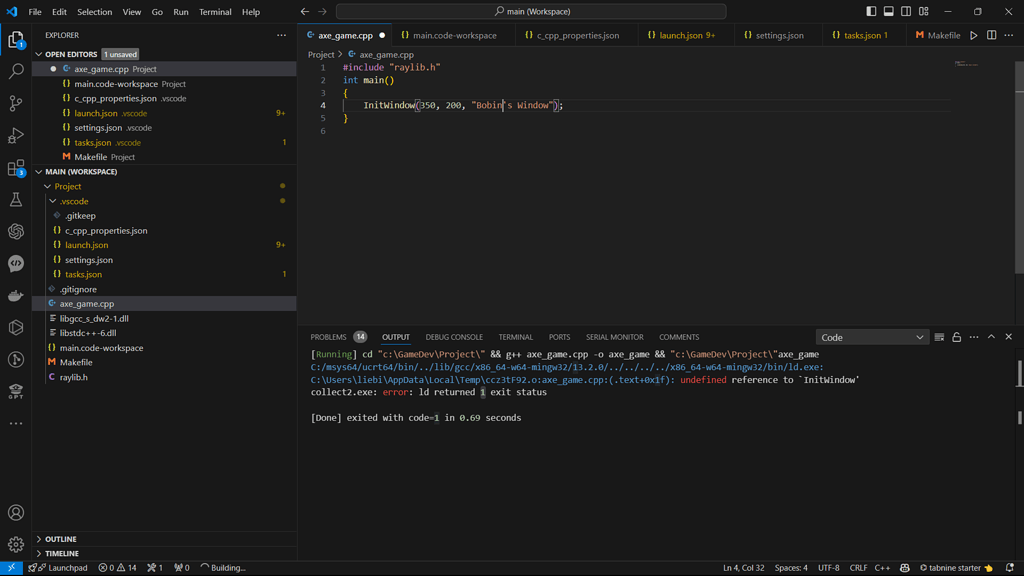Viewport: 1024px width, 576px height.
Task: Open the Run and Debug view
Action: click(x=16, y=135)
